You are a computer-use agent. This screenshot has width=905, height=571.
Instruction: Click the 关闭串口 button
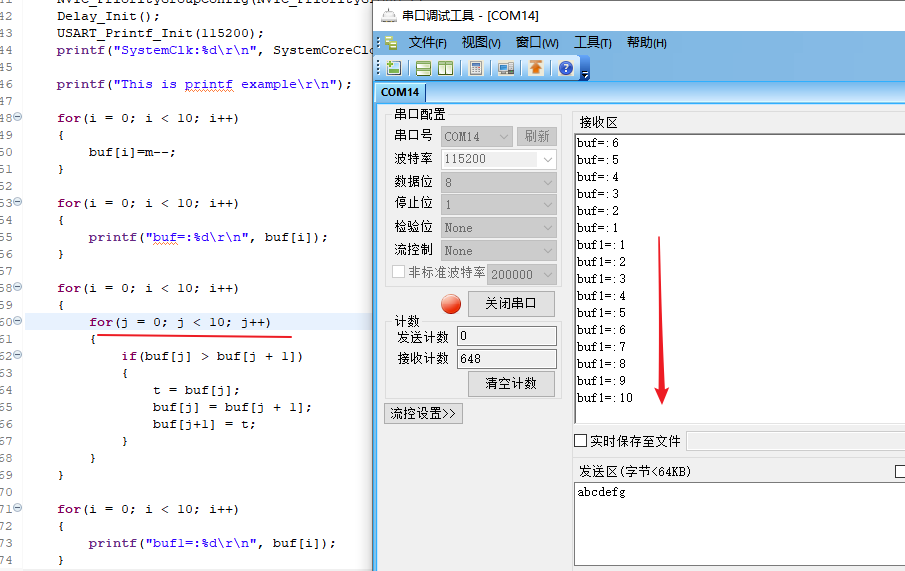click(x=511, y=304)
